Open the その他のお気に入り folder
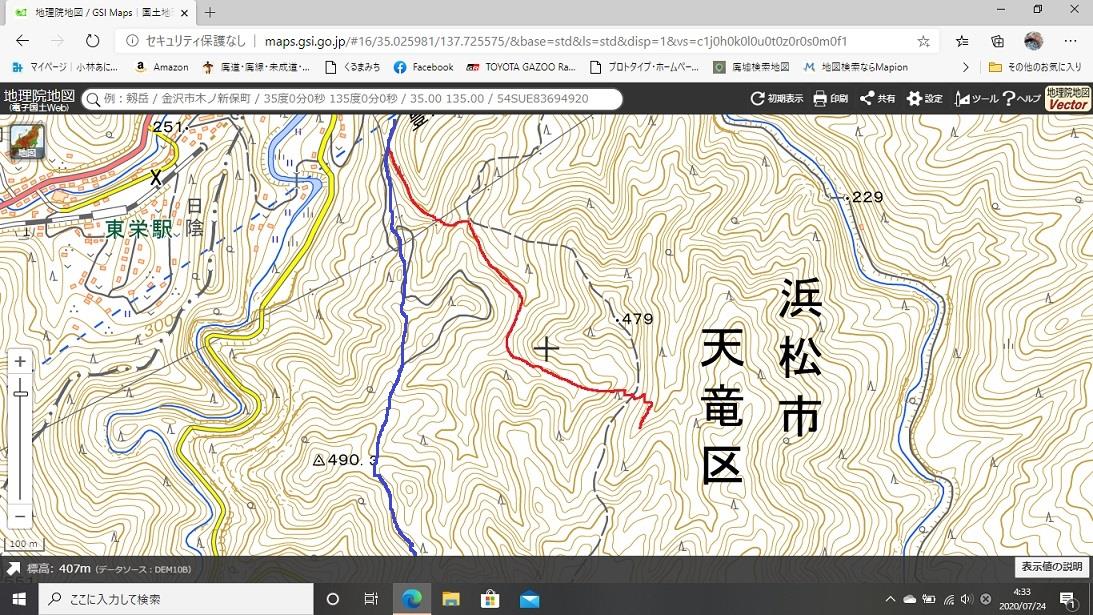Screen dimensions: 1093x615 (1035, 67)
